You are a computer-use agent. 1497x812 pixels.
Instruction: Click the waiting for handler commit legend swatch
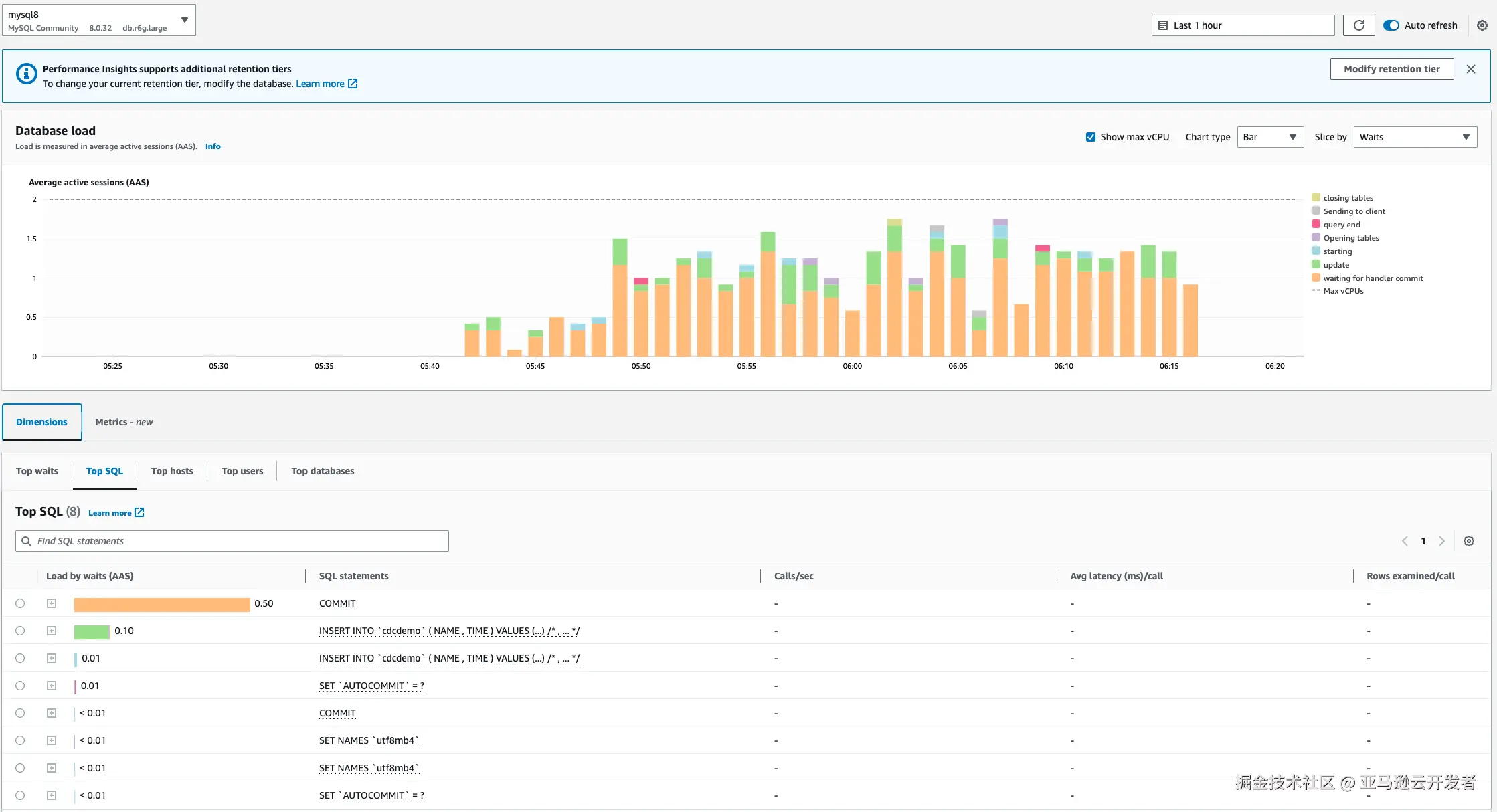[x=1316, y=278]
